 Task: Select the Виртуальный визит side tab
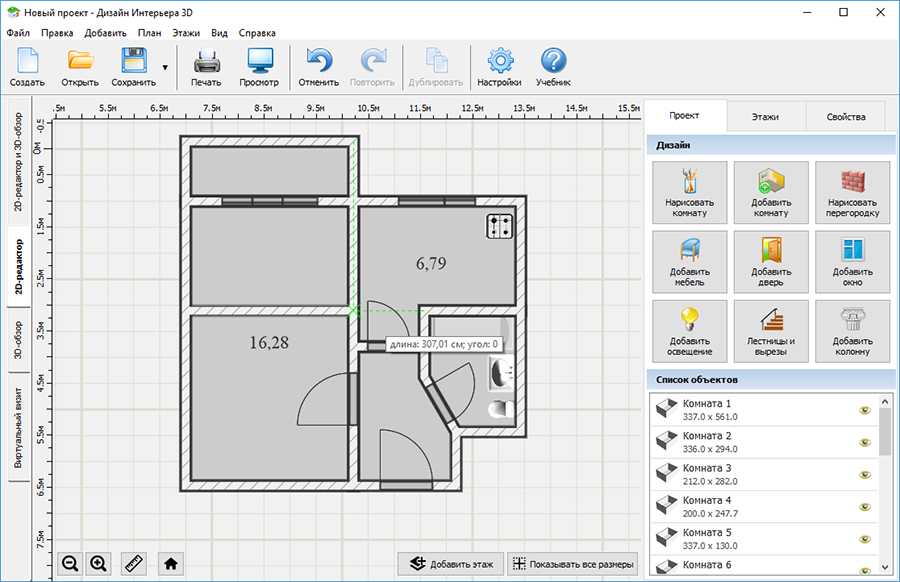18,428
